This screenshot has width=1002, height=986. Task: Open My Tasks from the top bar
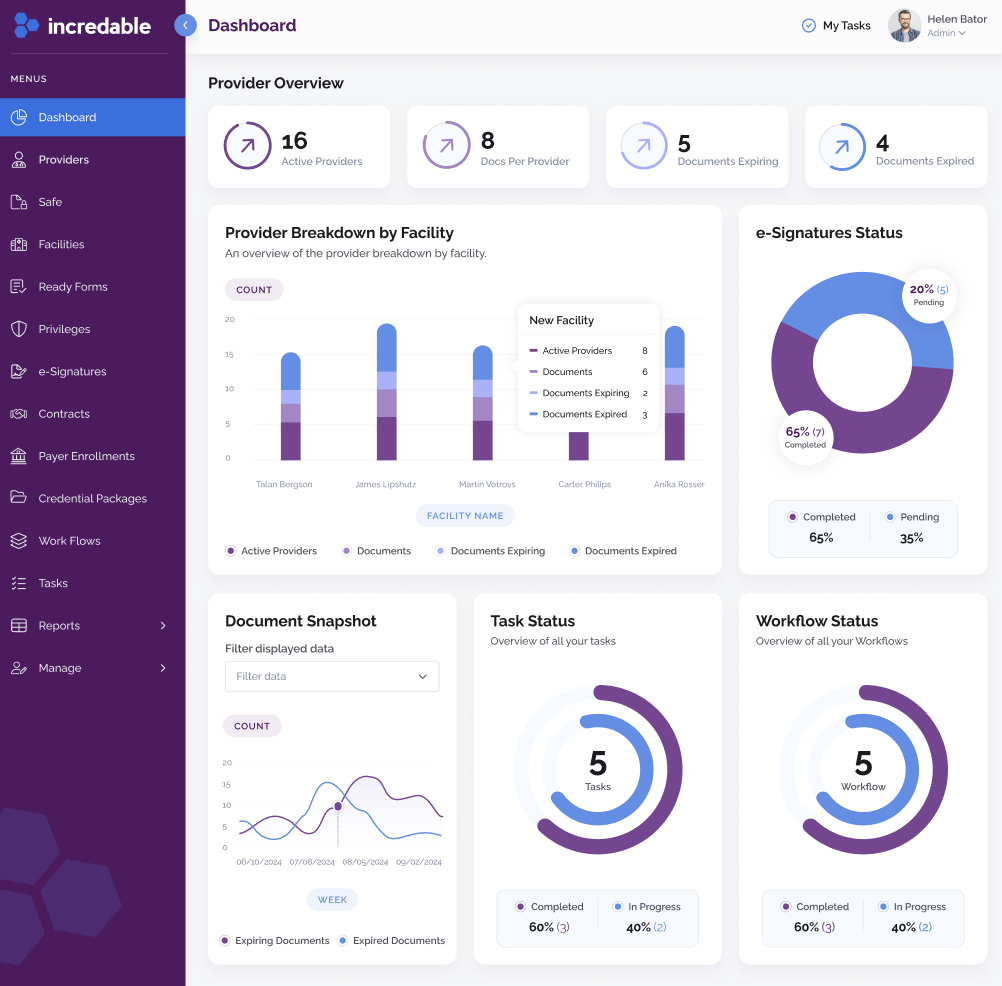point(836,25)
